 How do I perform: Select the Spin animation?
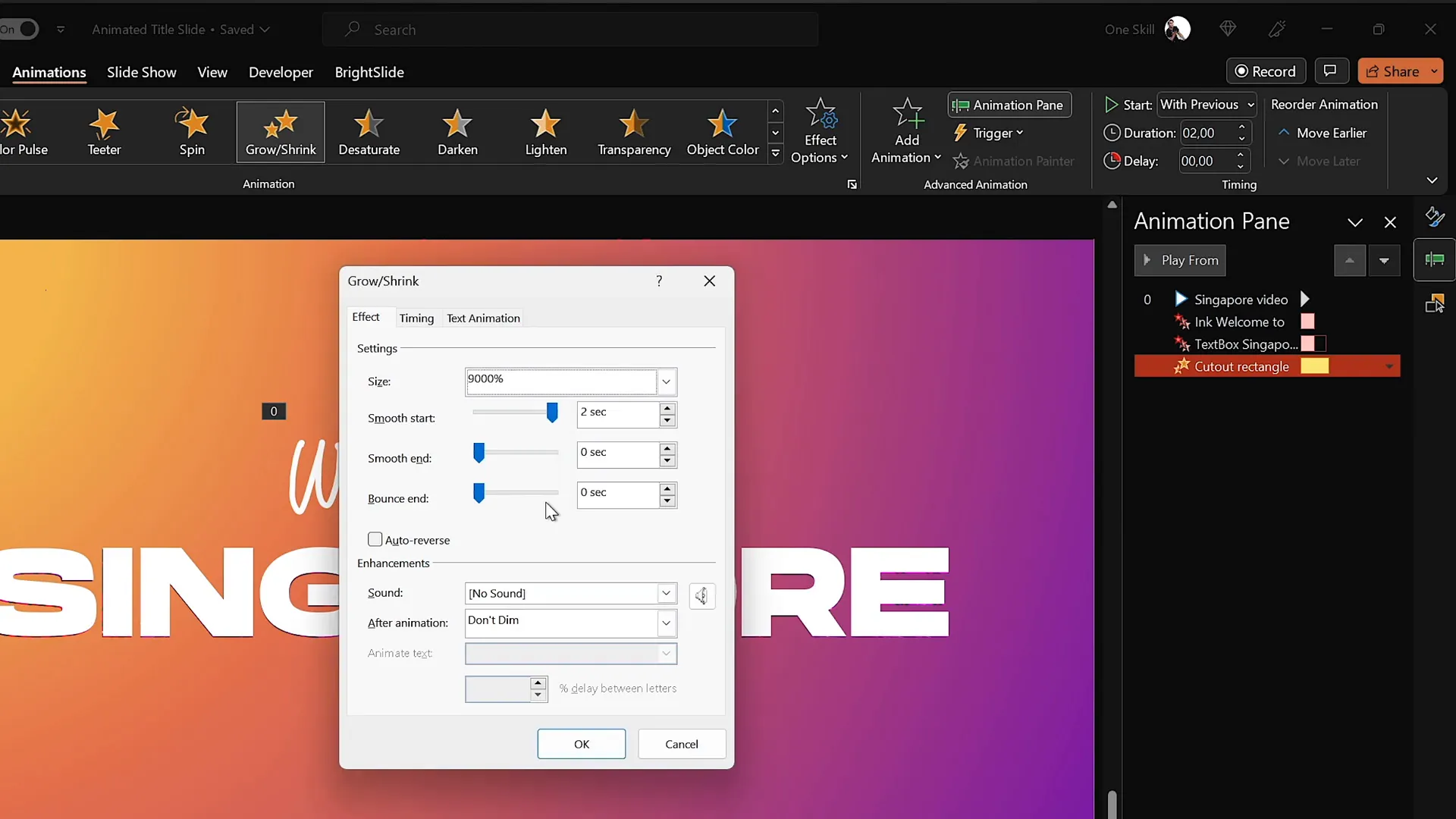pyautogui.click(x=193, y=131)
